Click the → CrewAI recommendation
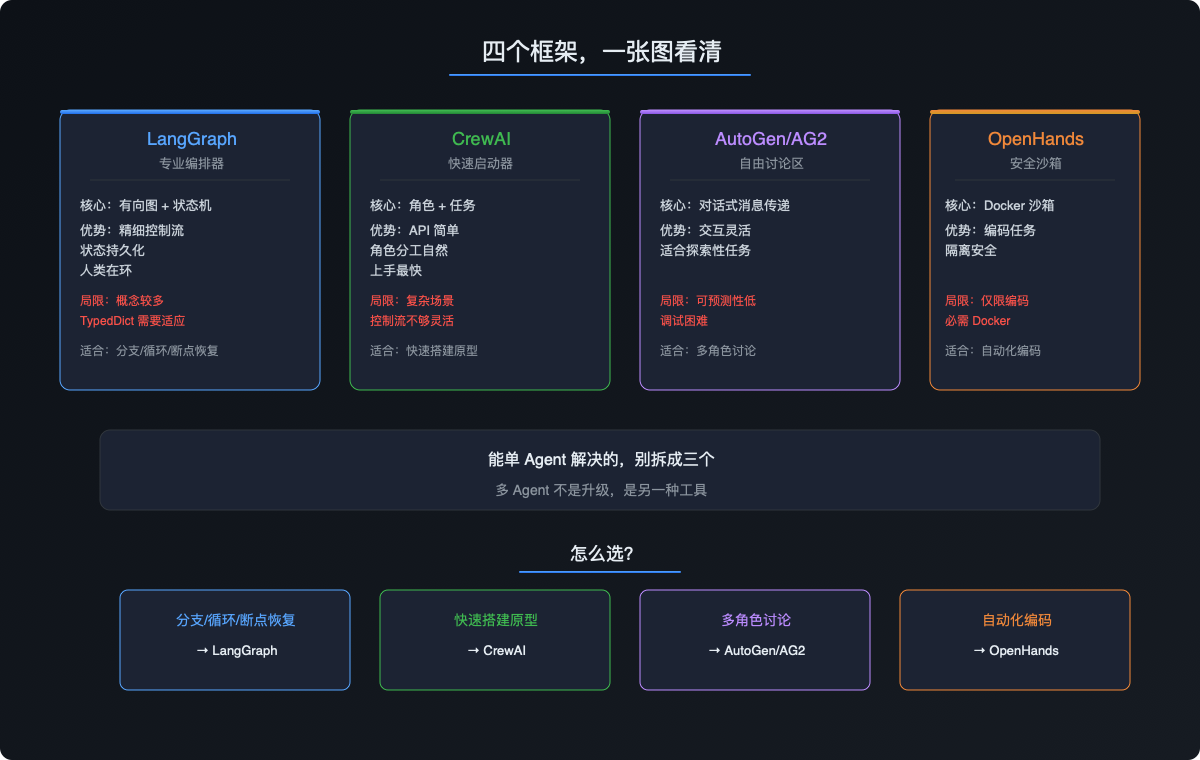Image resolution: width=1200 pixels, height=760 pixels. [496, 650]
